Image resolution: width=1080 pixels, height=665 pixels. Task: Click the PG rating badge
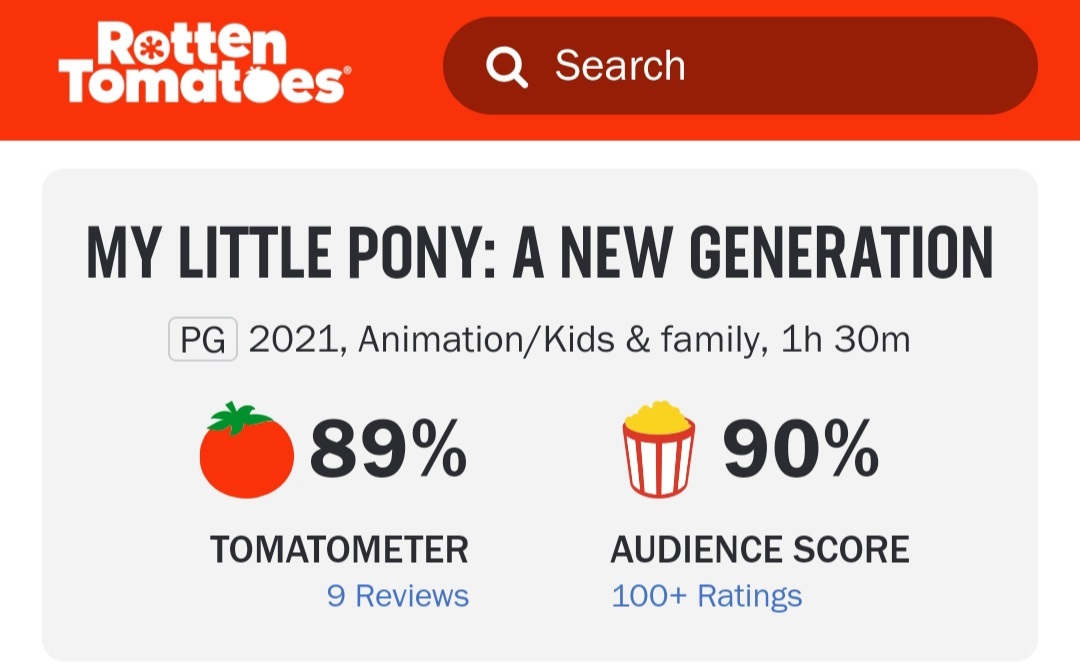[x=202, y=341]
